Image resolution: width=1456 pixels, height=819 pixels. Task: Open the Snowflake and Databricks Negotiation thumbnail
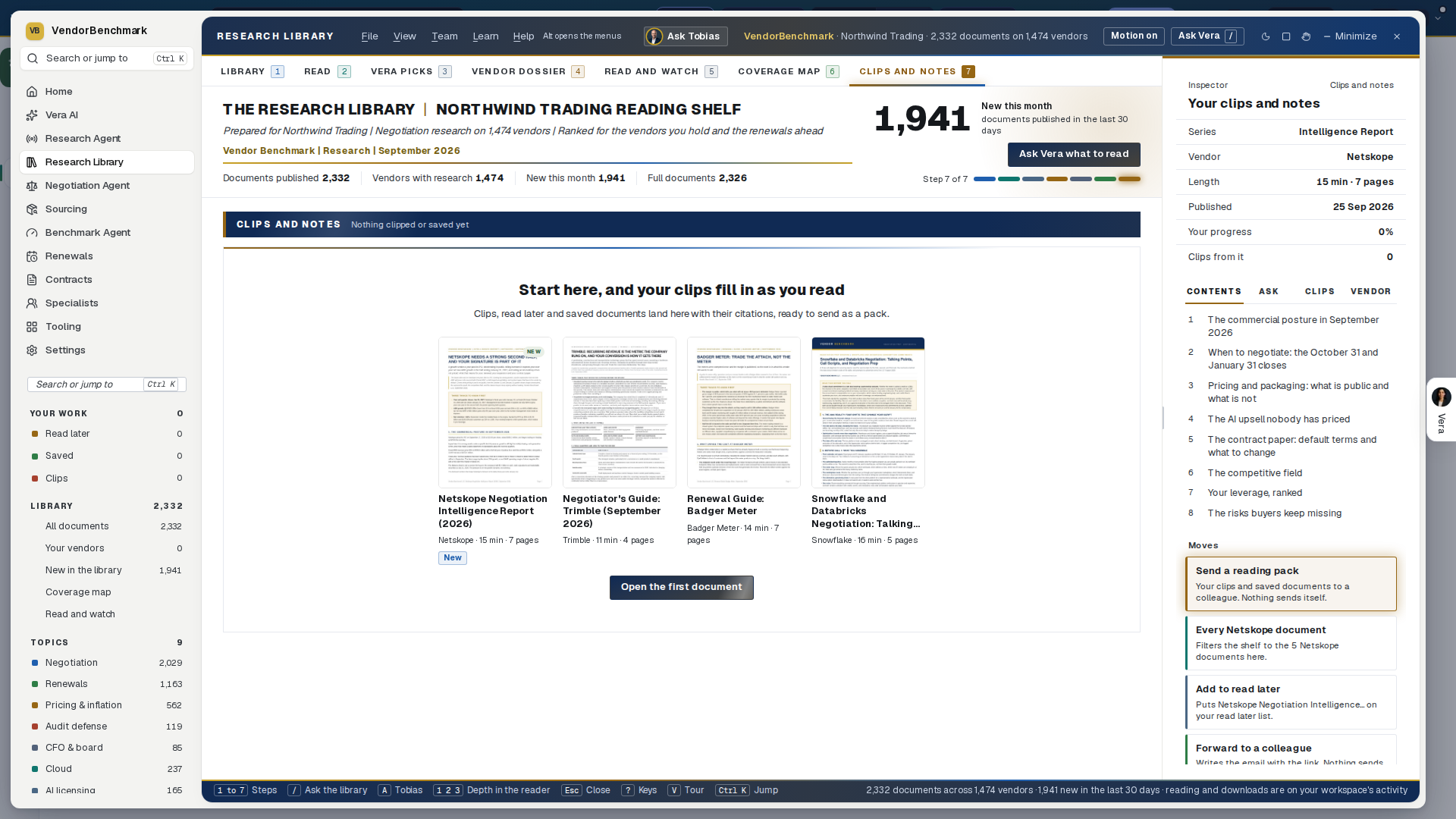point(868,413)
